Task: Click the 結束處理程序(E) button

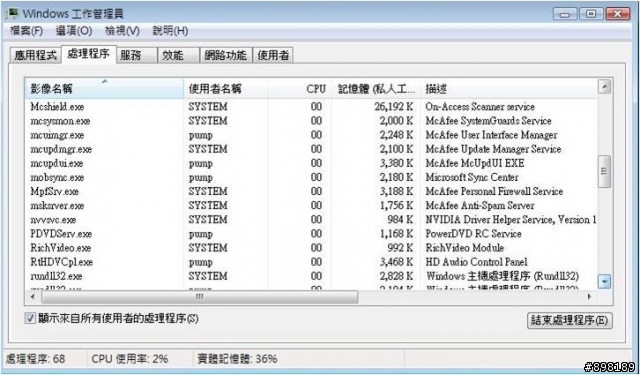Action: tap(570, 320)
